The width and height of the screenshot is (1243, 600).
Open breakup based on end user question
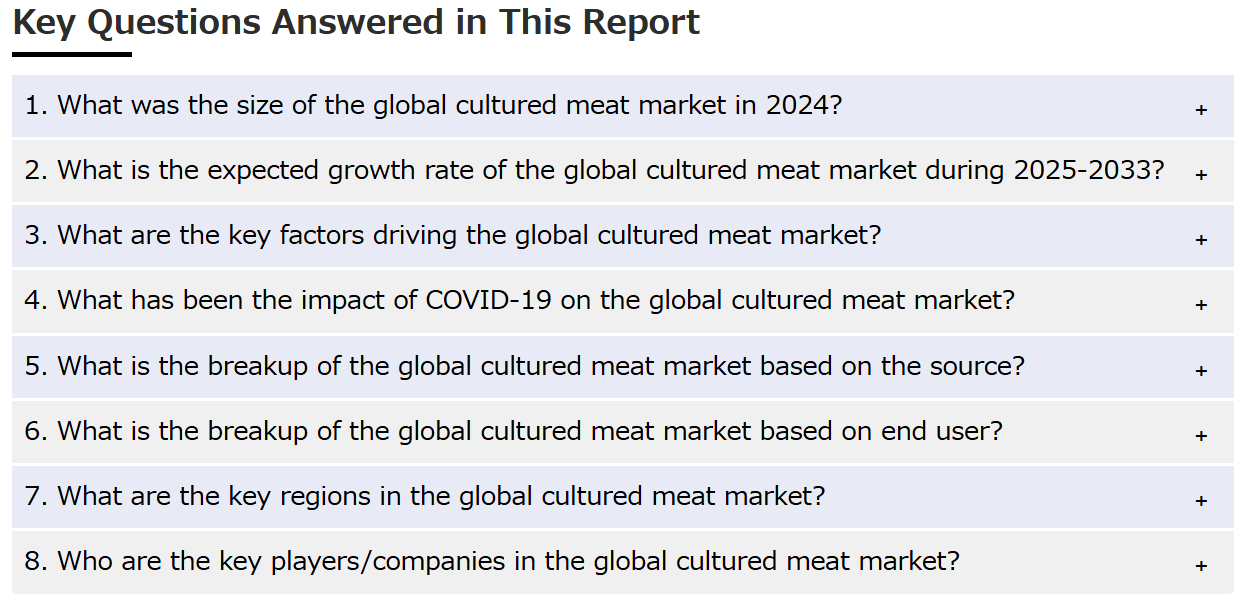pos(514,431)
